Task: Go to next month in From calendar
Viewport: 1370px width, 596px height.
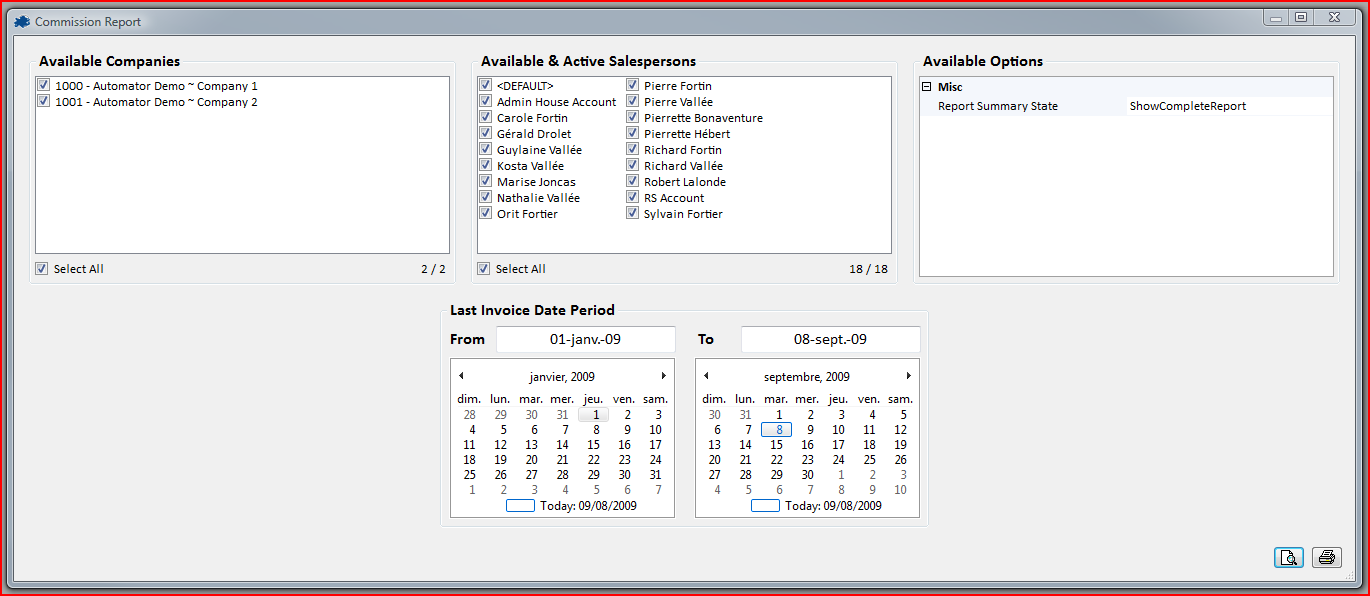Action: pos(664,376)
